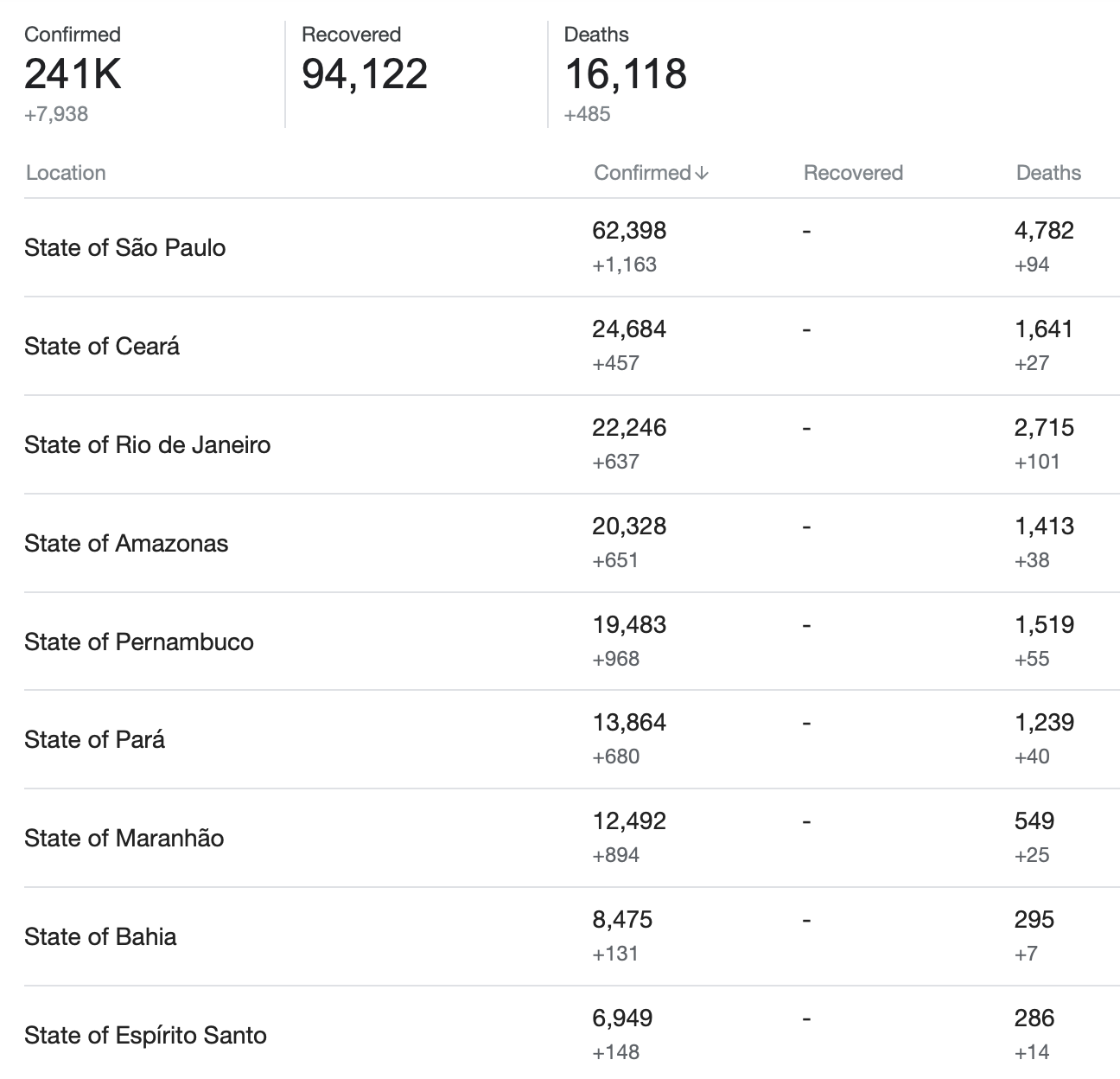The width and height of the screenshot is (1120, 1079).
Task: Click the 94,122 recovered total
Action: [x=365, y=73]
